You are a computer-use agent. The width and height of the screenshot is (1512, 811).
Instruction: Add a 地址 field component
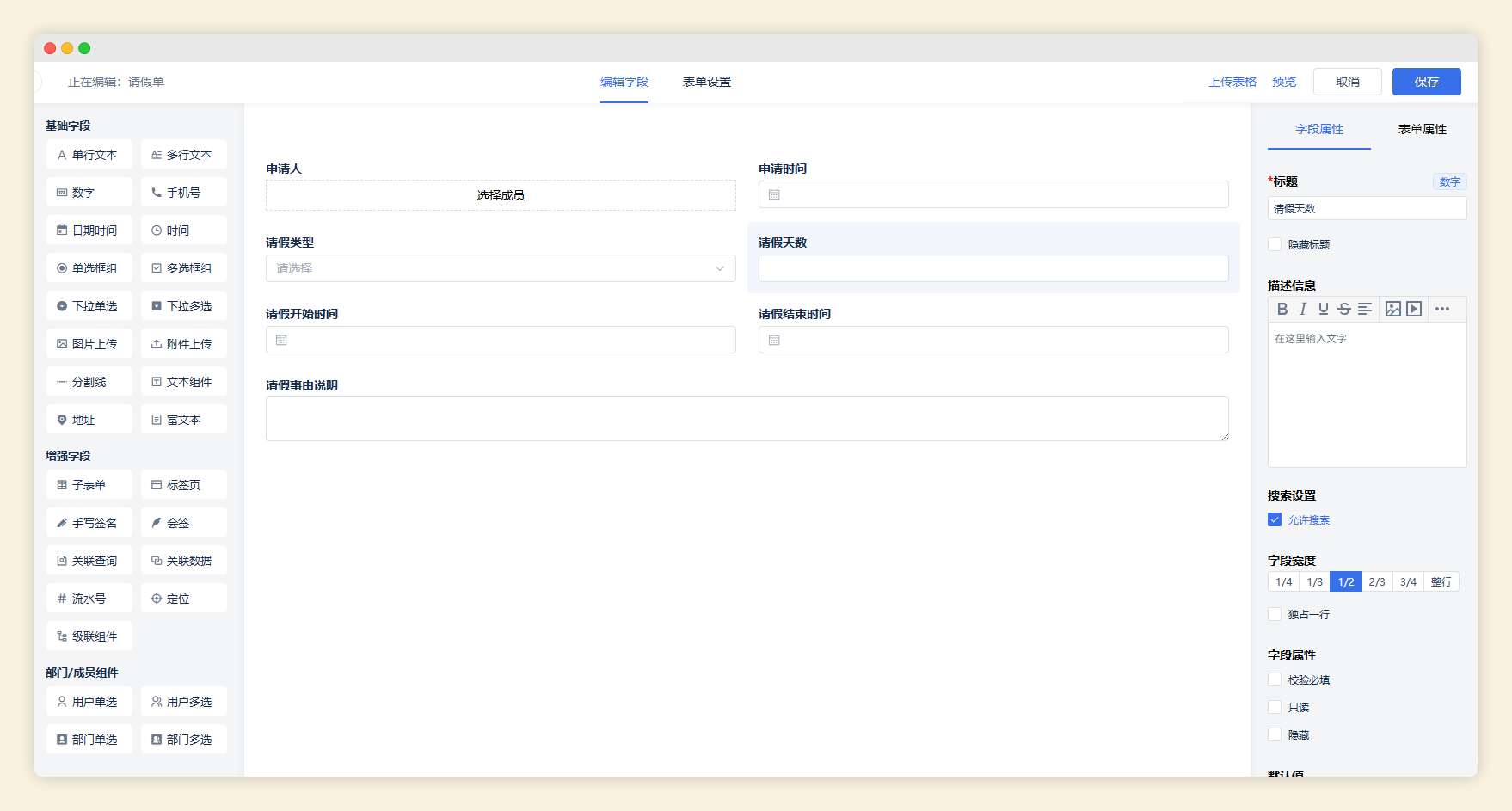89,420
